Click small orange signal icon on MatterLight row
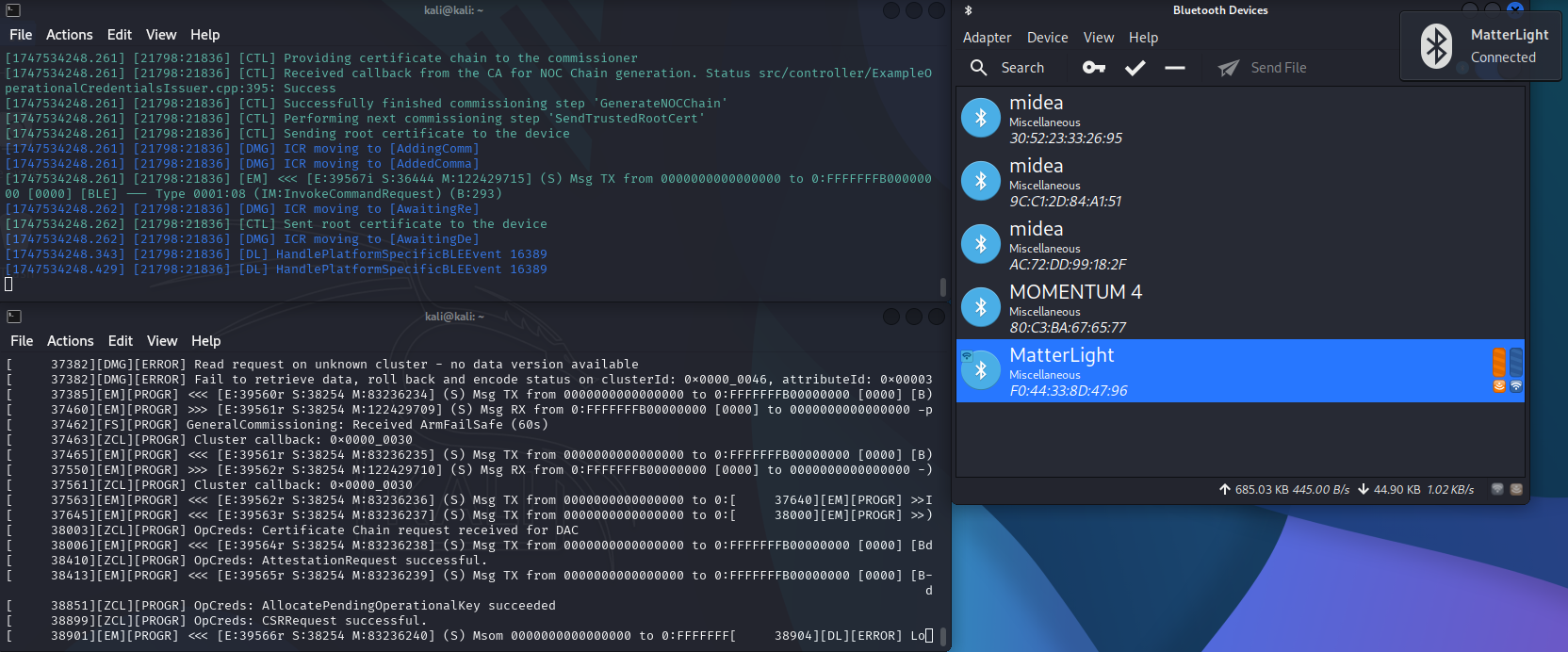This screenshot has width=1568, height=652. point(1499,386)
